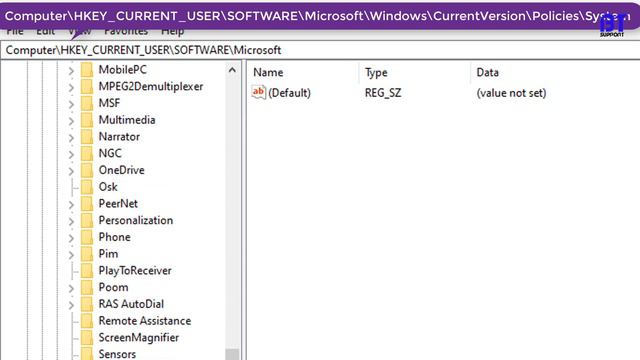Screen dimensions: 640x360
Task: Click the registry path address bar
Action: pyautogui.click(x=320, y=50)
